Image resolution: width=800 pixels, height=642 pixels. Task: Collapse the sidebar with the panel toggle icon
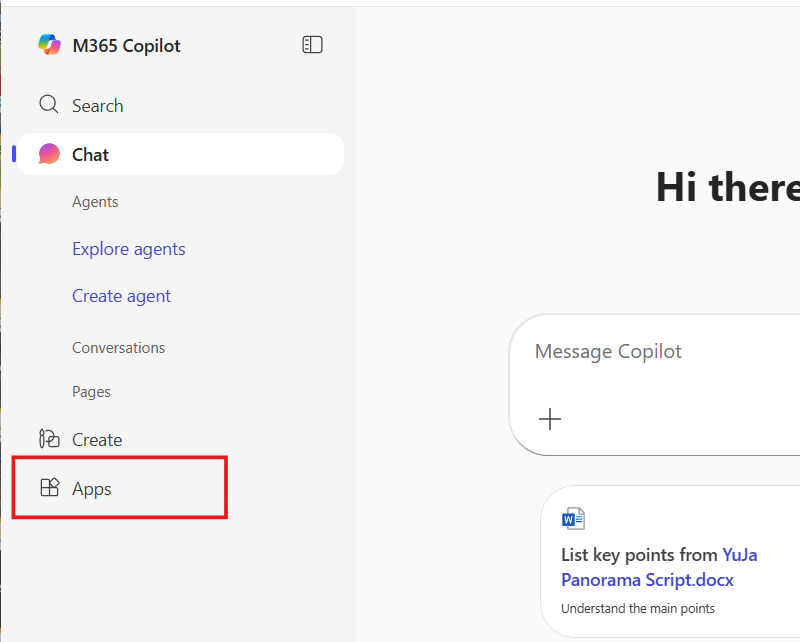point(312,45)
